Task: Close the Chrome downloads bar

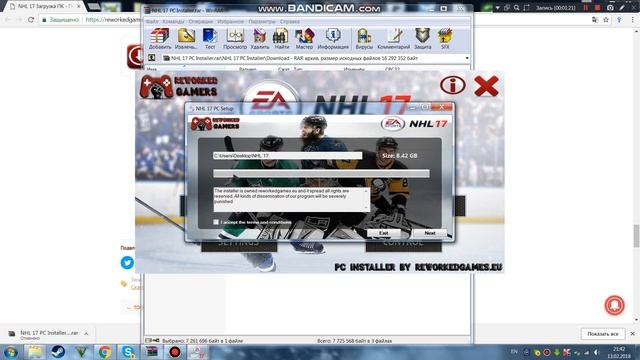Action: [x=633, y=334]
